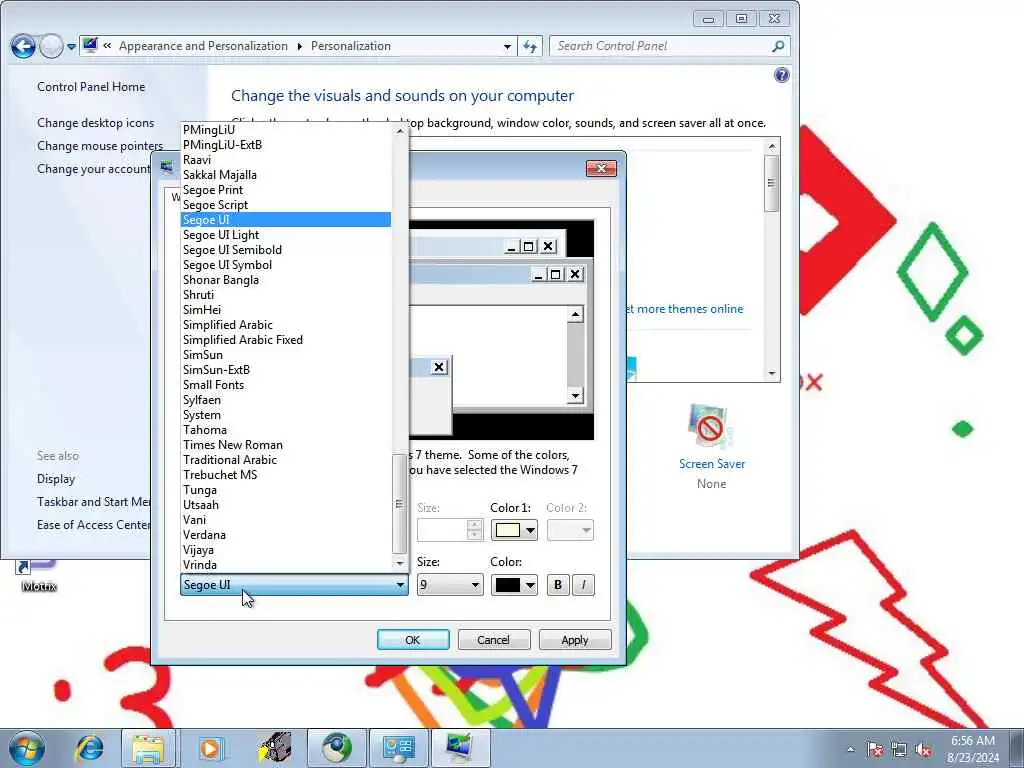Click the network tray icon

coord(899,750)
